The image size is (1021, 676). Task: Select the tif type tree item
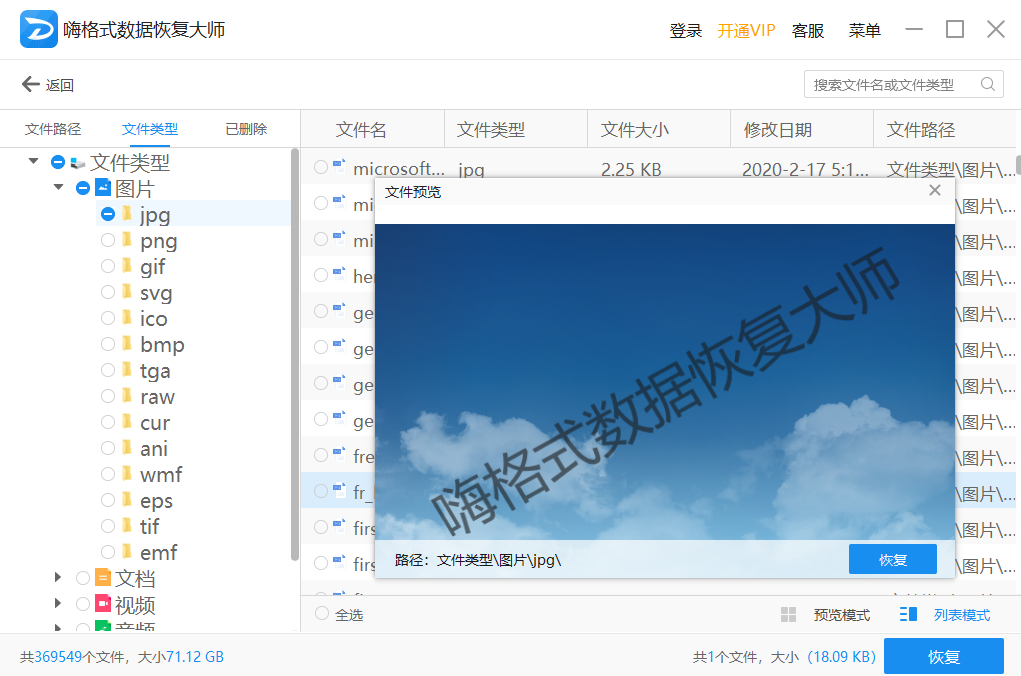click(x=149, y=526)
